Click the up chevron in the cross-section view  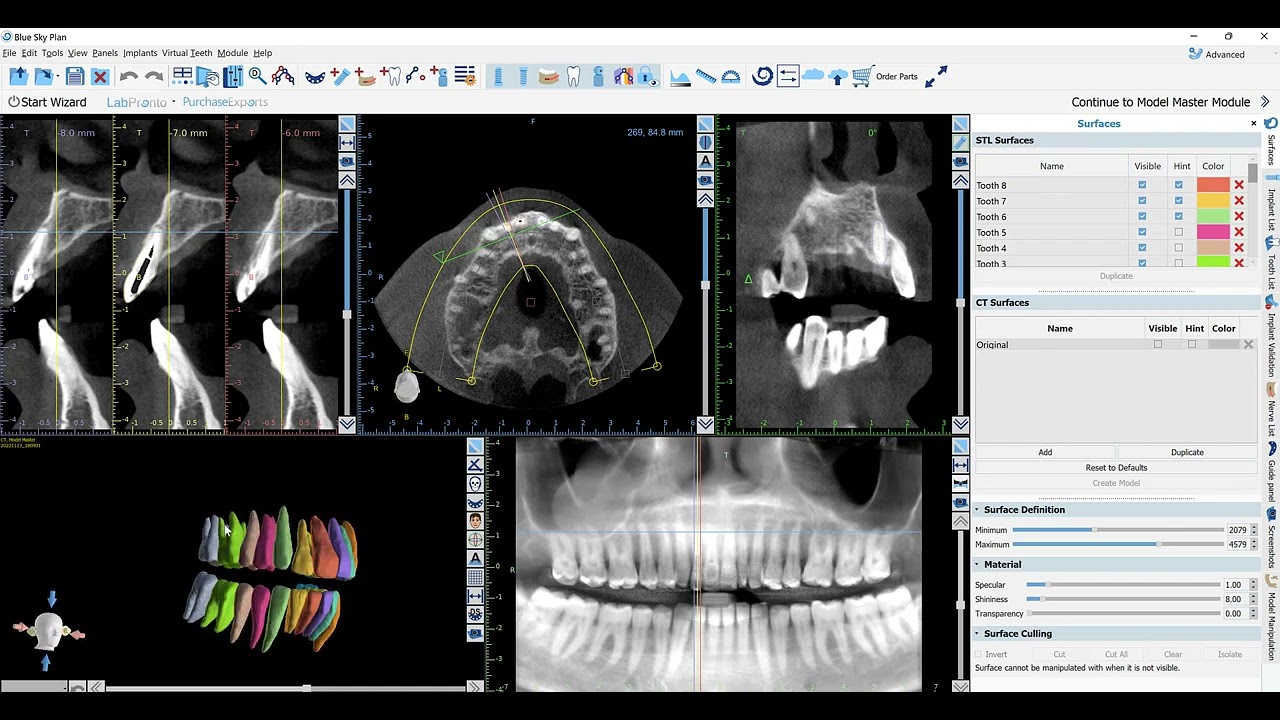pos(347,180)
